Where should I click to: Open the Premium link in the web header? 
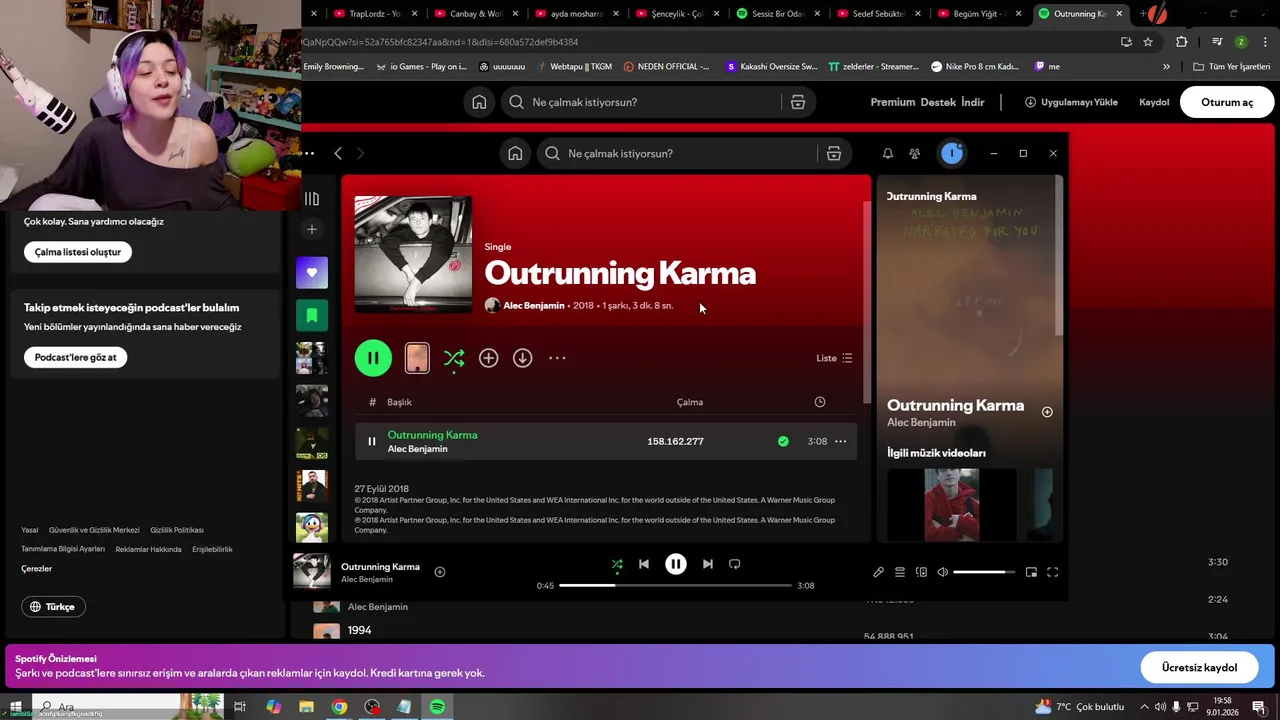[893, 102]
